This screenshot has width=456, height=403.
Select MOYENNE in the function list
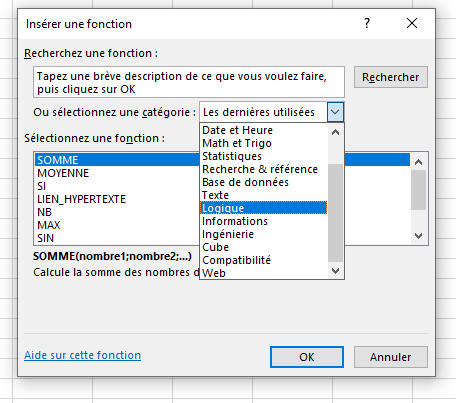tap(117, 173)
